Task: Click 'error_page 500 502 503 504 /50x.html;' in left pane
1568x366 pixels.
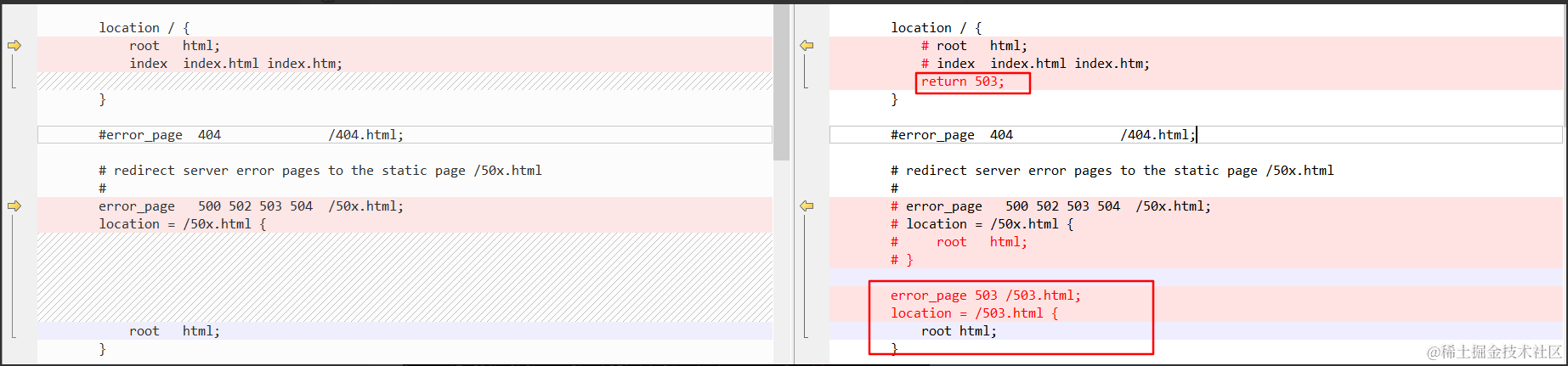Action: coord(251,206)
